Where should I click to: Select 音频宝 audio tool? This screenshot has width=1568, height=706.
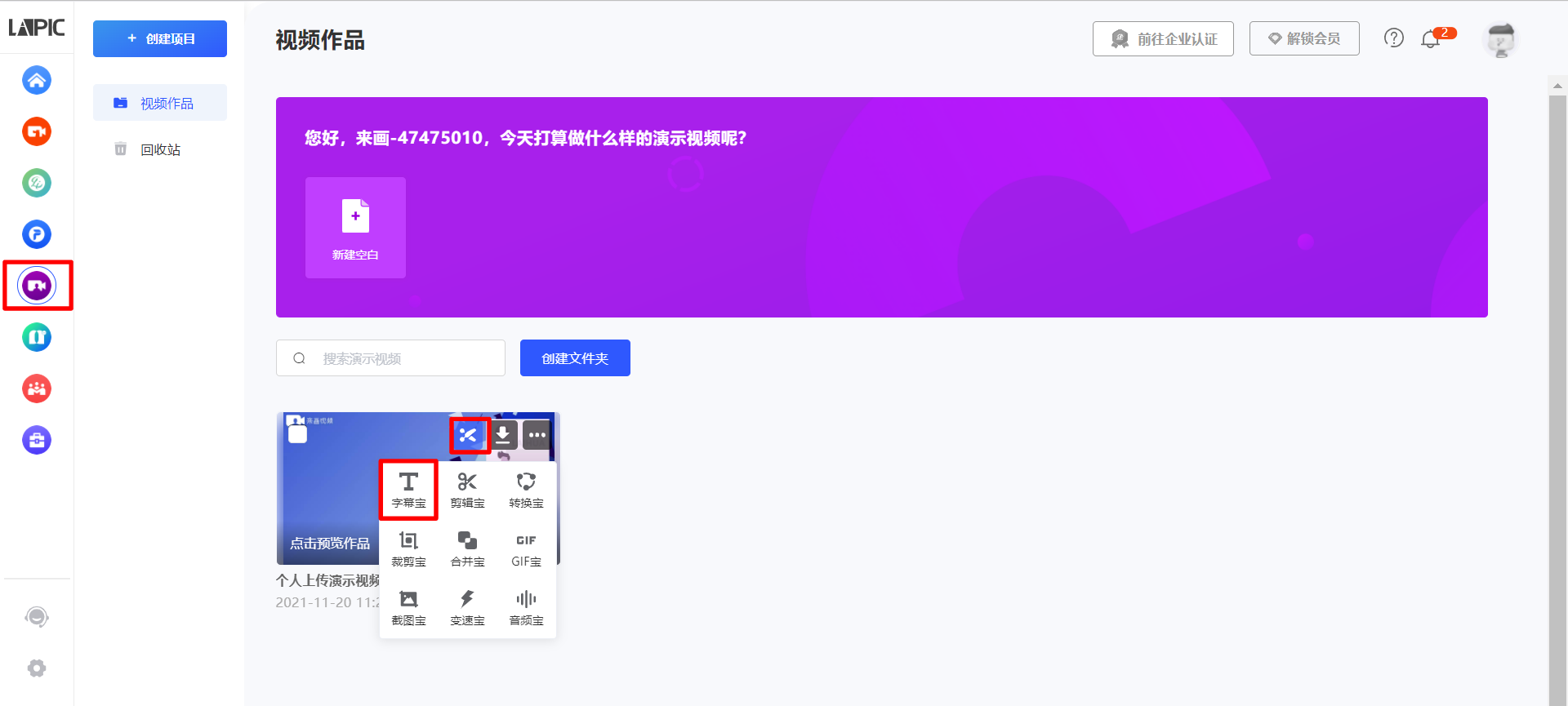tap(526, 607)
